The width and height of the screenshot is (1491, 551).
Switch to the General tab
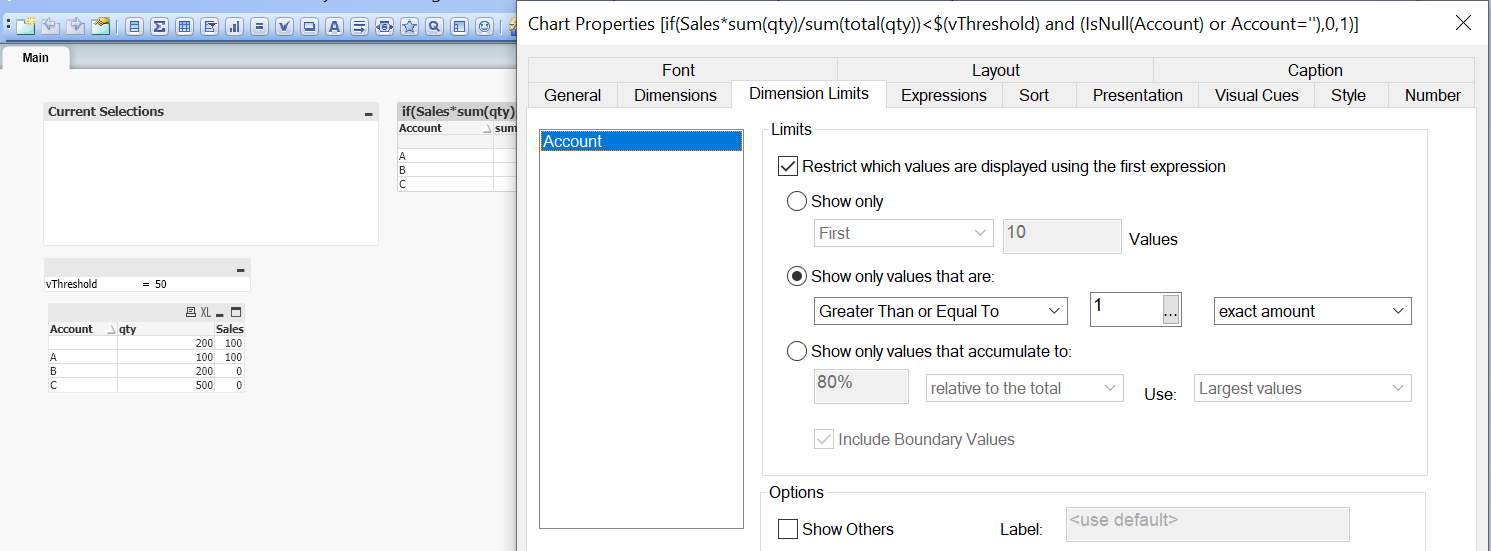(573, 95)
